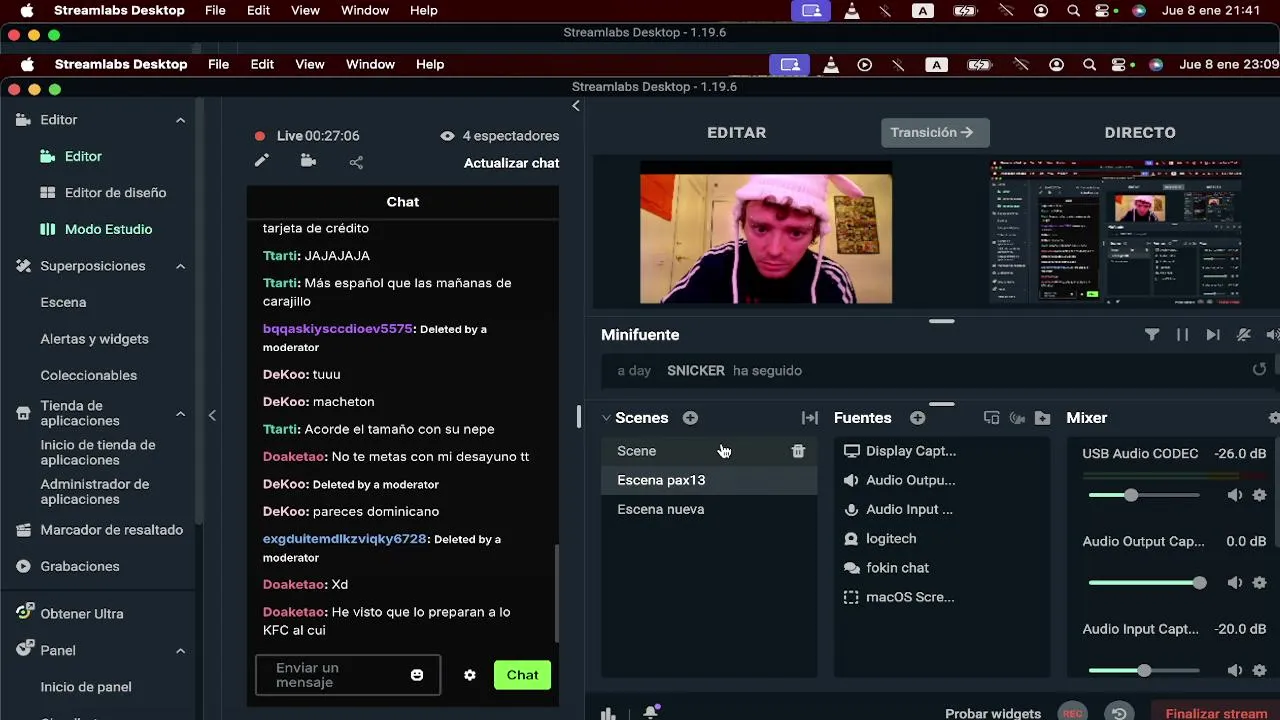Click the camera icon above the chat
The image size is (1280, 720).
308,161
